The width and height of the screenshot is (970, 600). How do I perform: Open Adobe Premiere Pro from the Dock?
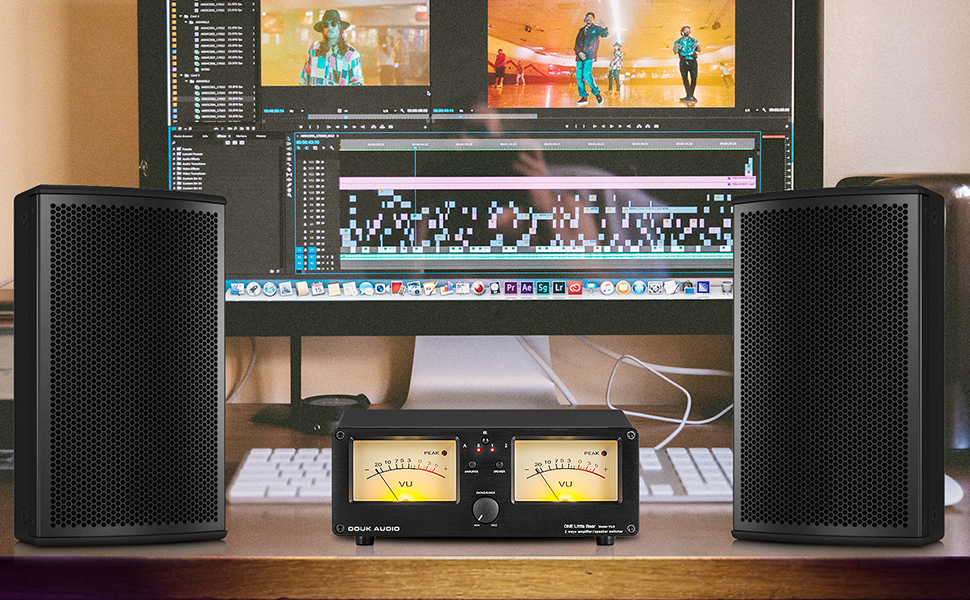tap(511, 288)
